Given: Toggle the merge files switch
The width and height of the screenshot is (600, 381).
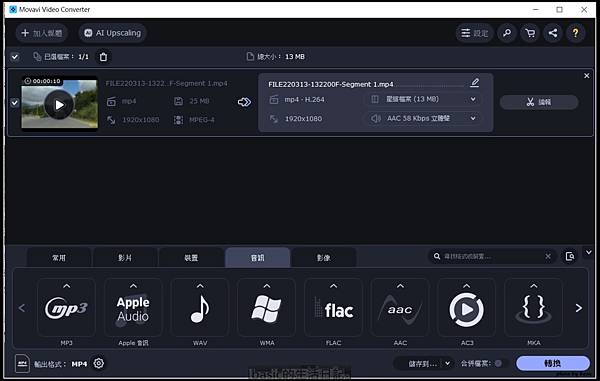Looking at the screenshot, I should pyautogui.click(x=498, y=364).
